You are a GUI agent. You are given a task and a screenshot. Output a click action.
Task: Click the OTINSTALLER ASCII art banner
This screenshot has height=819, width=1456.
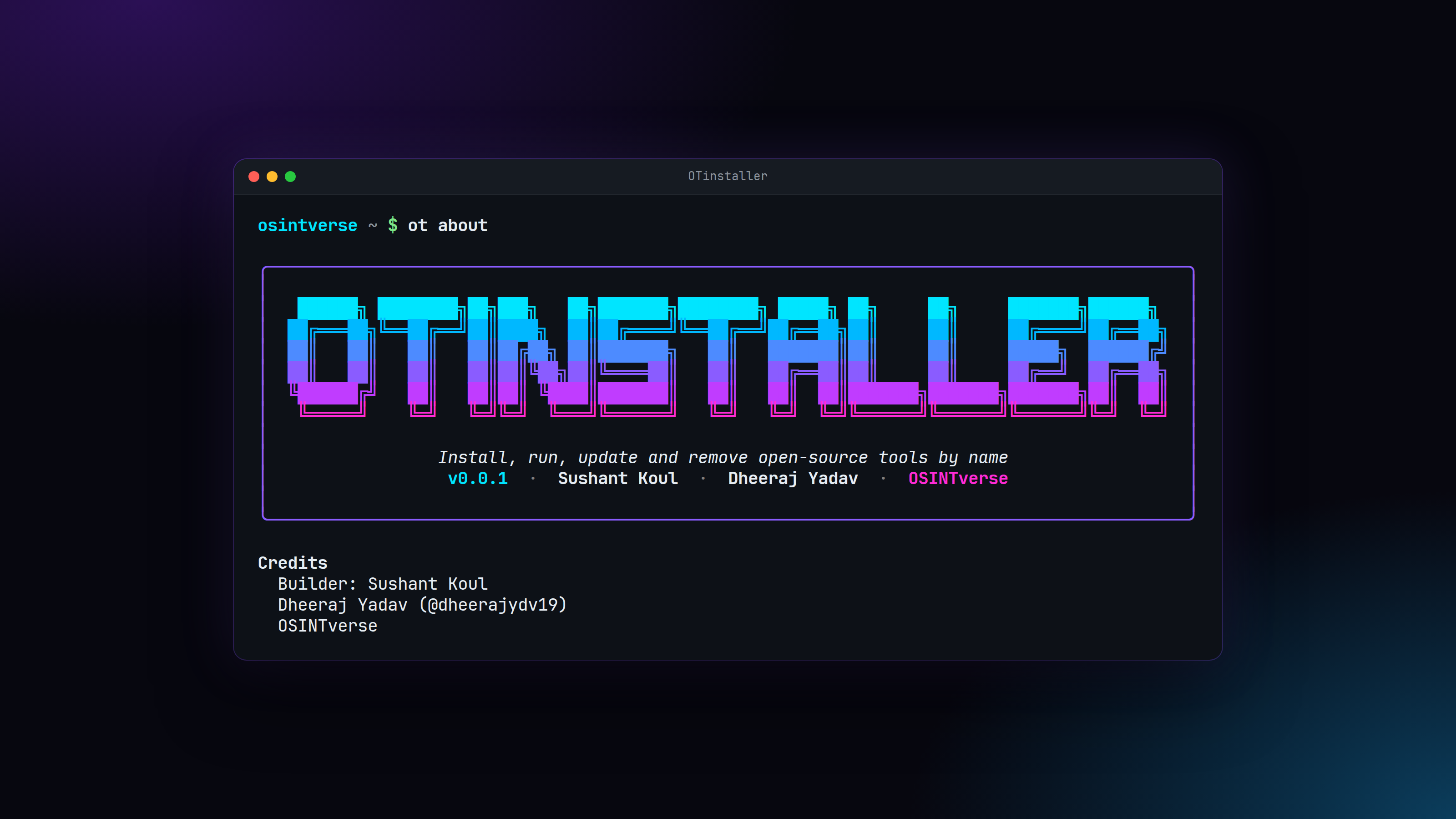tap(727, 357)
